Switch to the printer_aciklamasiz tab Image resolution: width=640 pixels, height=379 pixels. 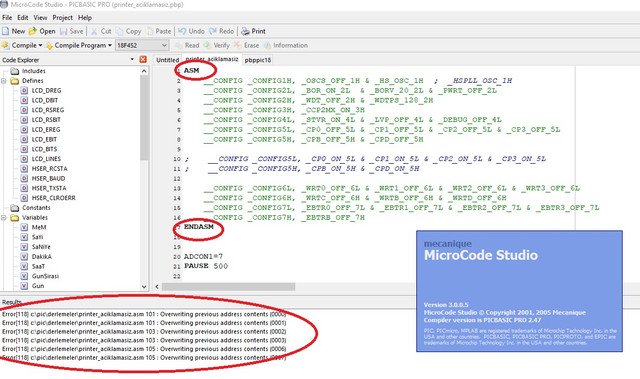(212, 59)
